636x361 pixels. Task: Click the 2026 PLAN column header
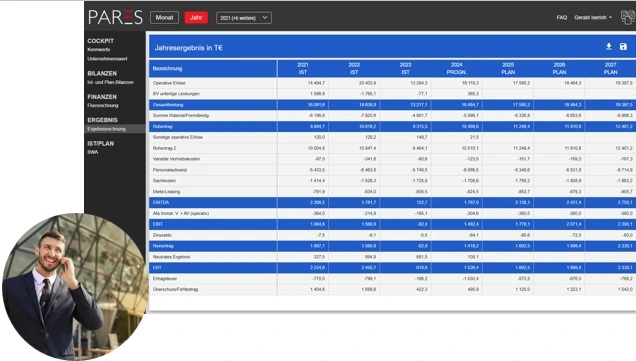tap(559, 69)
